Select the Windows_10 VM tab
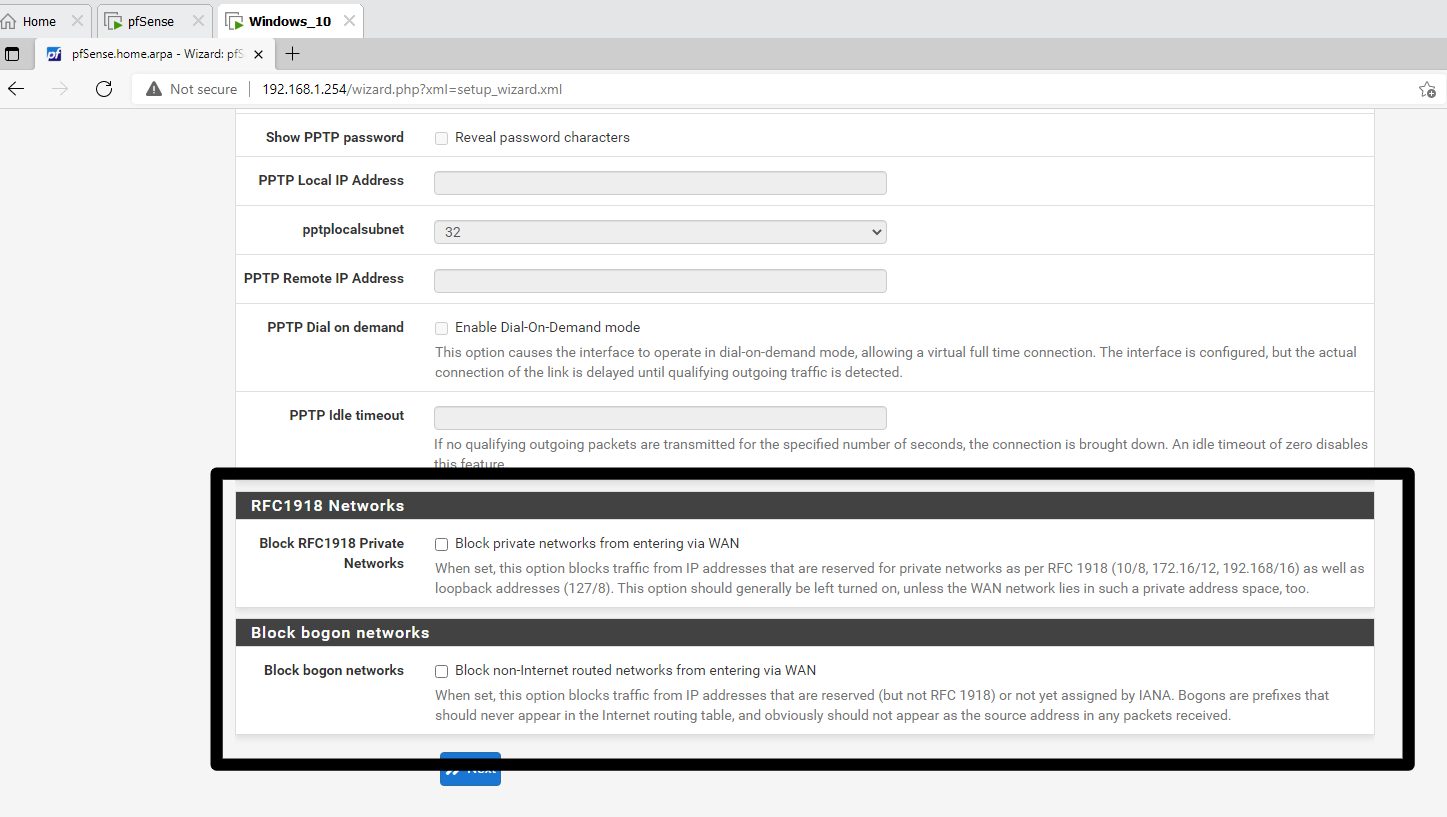This screenshot has width=1447, height=817. coord(290,21)
